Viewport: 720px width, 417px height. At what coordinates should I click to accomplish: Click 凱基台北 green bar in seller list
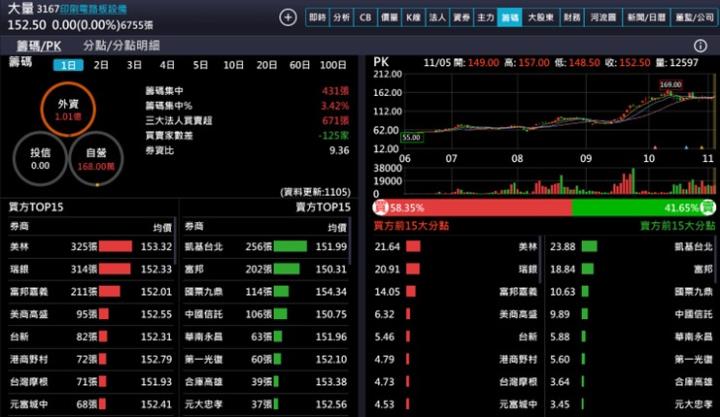(290, 246)
